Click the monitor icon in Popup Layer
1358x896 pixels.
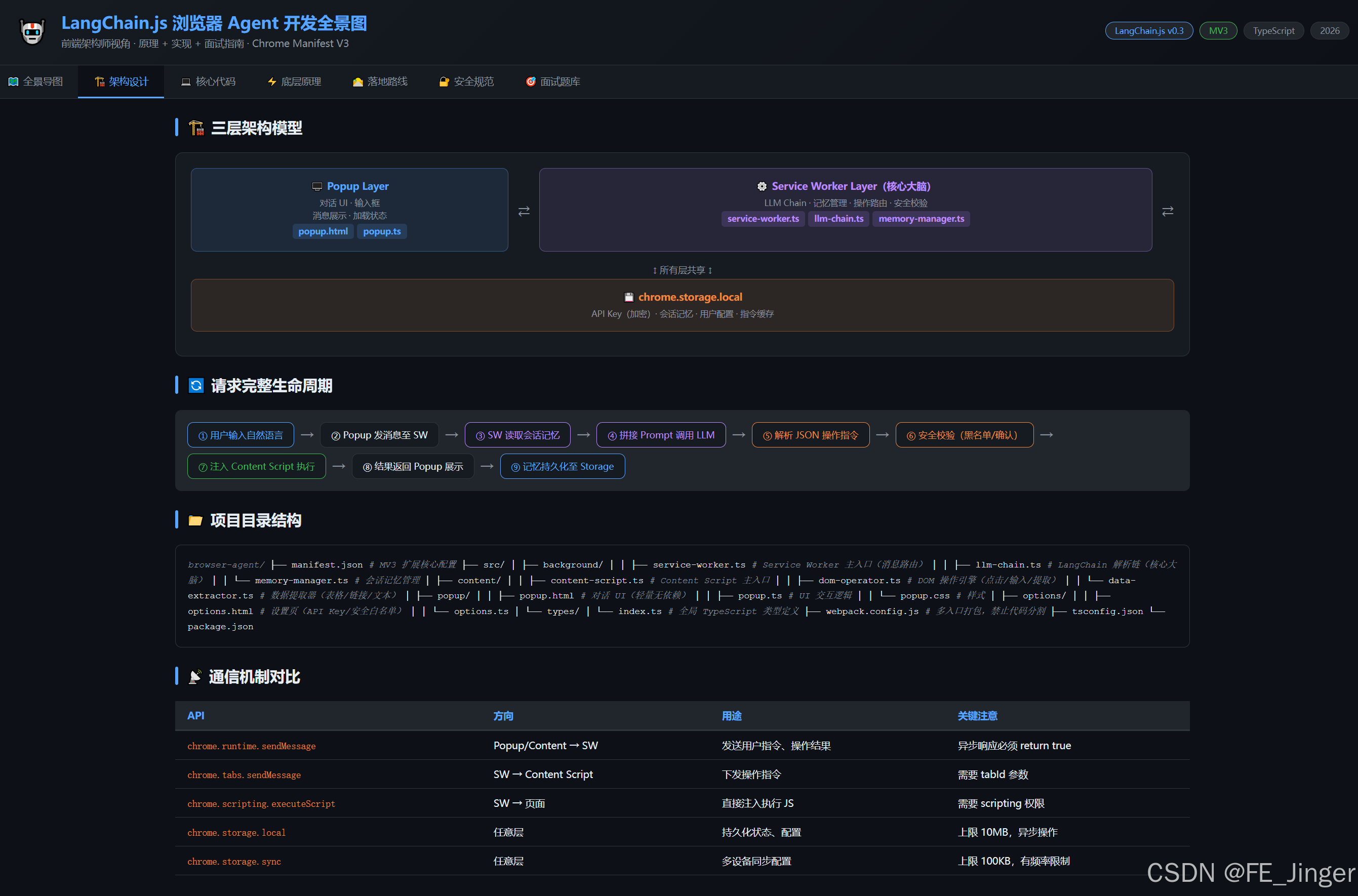pyautogui.click(x=316, y=186)
